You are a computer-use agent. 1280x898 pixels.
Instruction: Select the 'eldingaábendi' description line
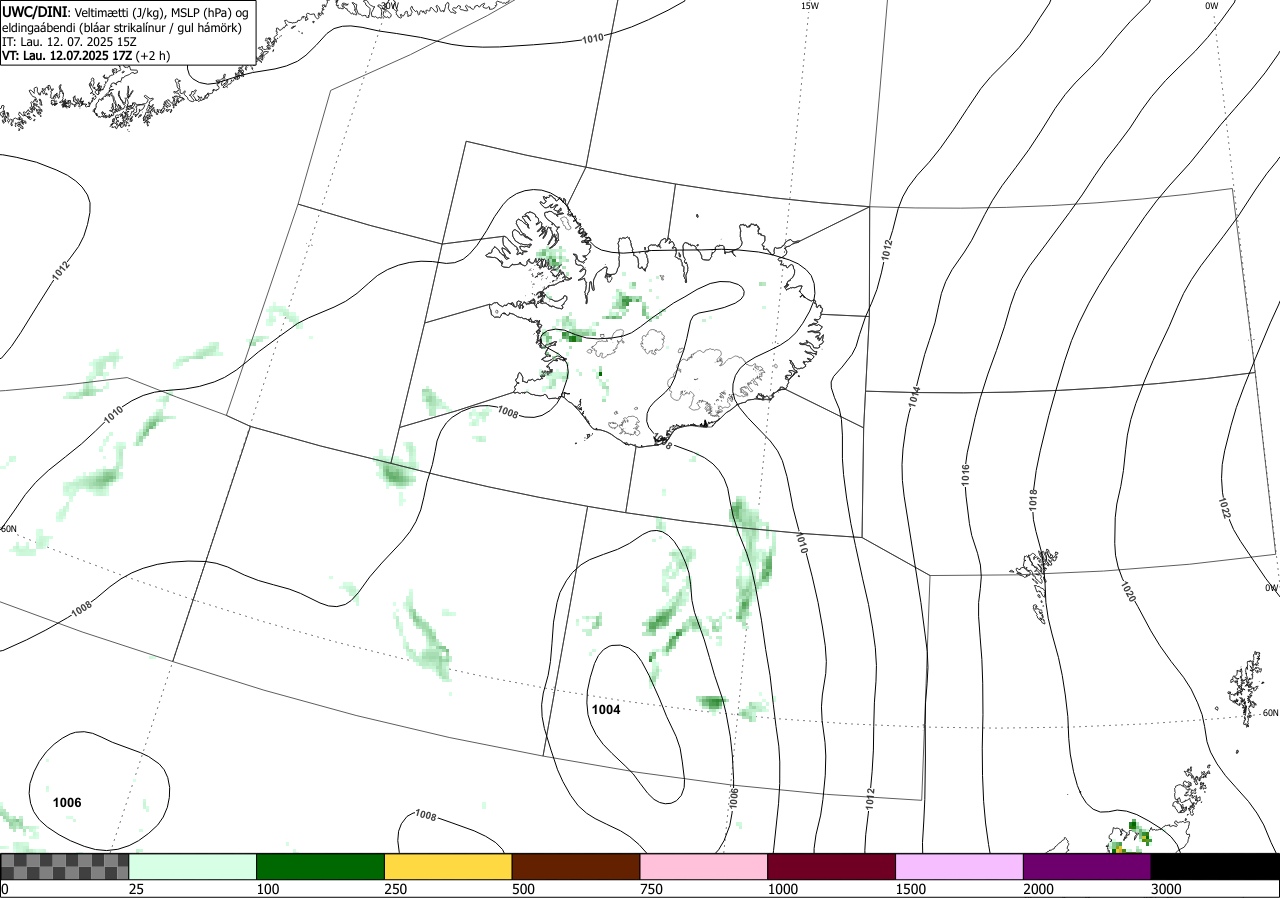pyautogui.click(x=121, y=28)
